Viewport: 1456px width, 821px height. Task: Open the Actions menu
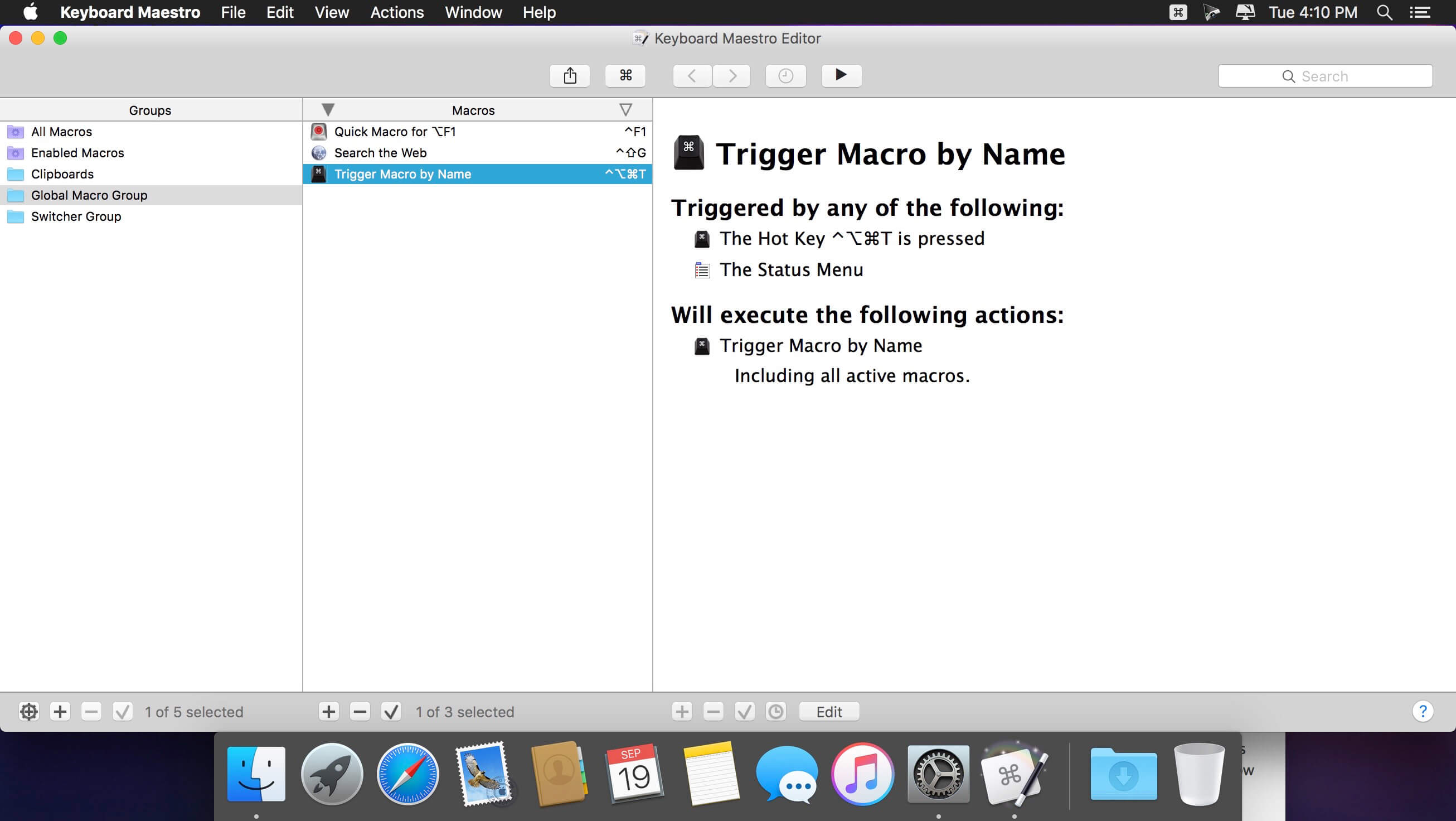[x=397, y=12]
